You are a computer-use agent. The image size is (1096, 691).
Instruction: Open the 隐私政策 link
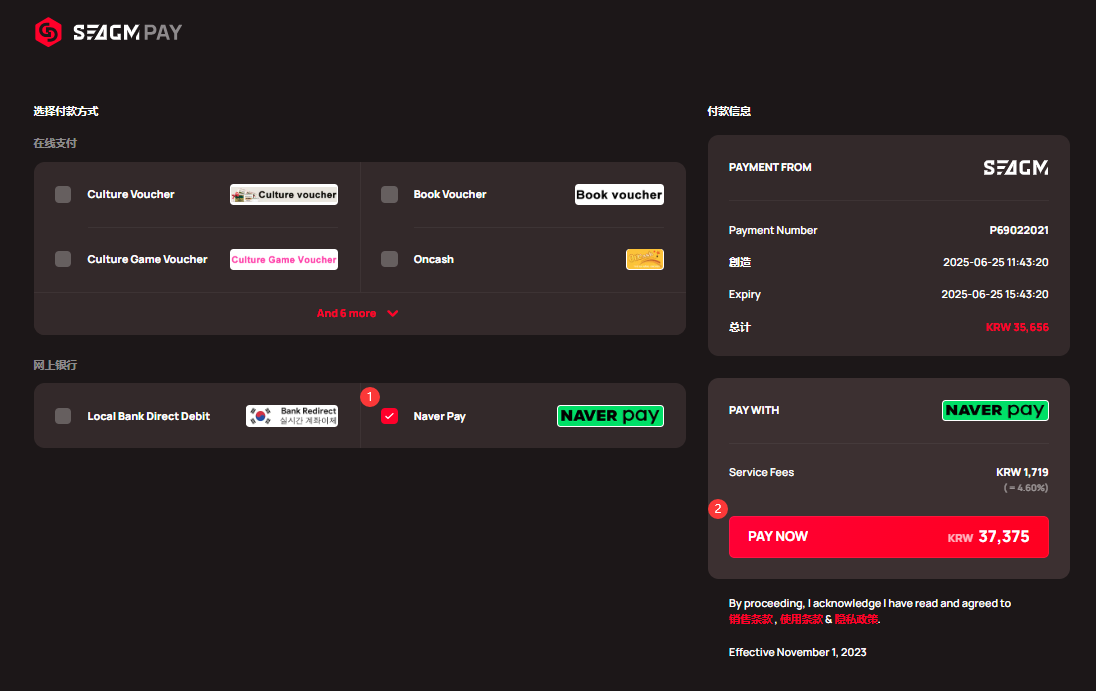pos(856,619)
